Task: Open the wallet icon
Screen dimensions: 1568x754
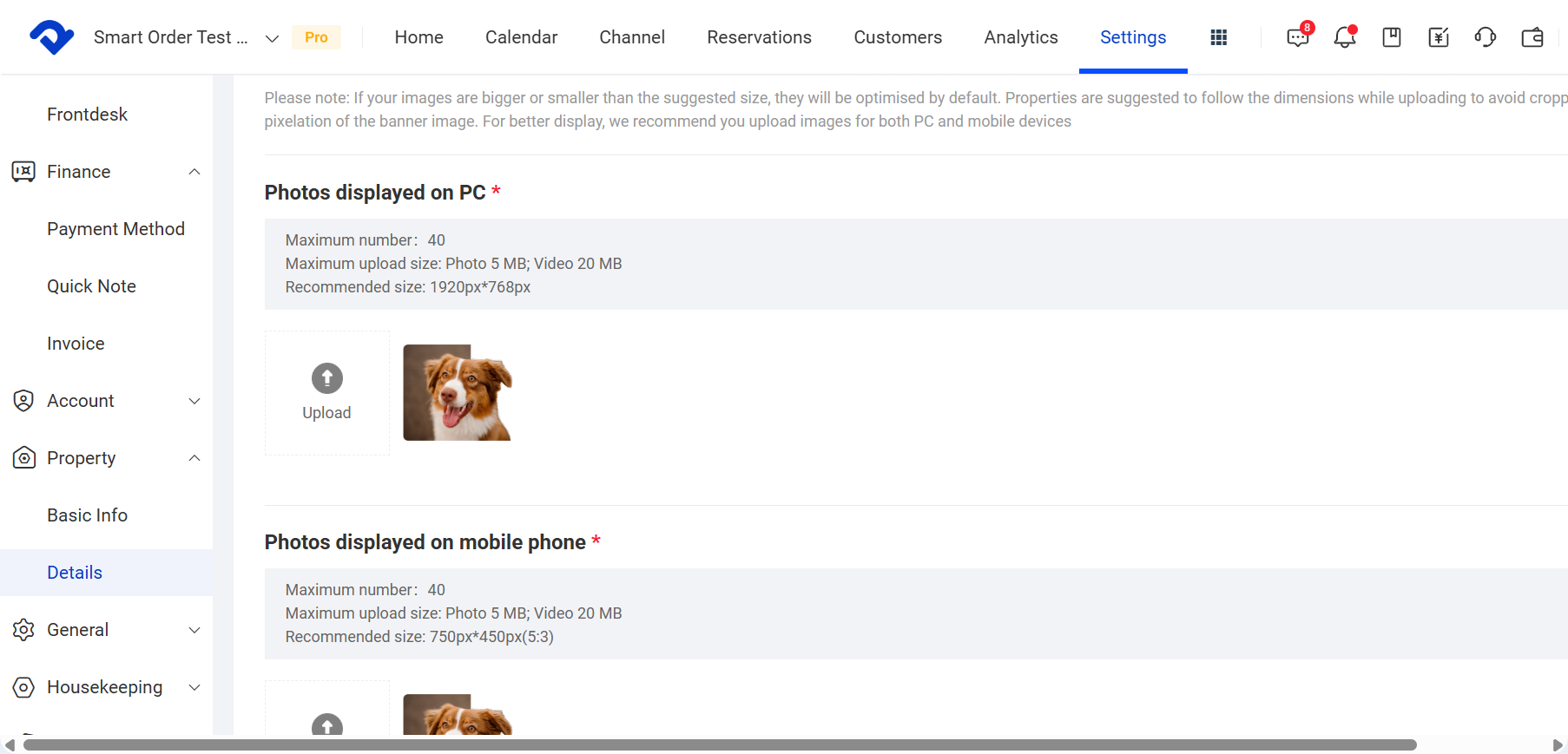Action: point(1532,37)
